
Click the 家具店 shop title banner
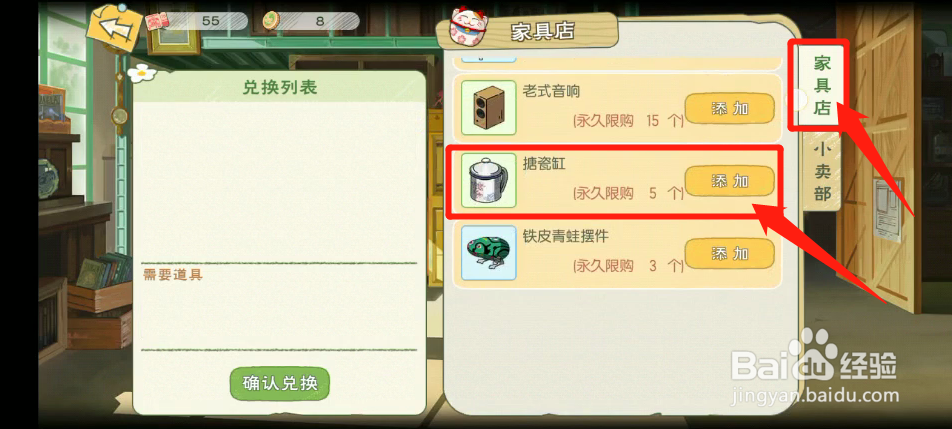tap(540, 31)
